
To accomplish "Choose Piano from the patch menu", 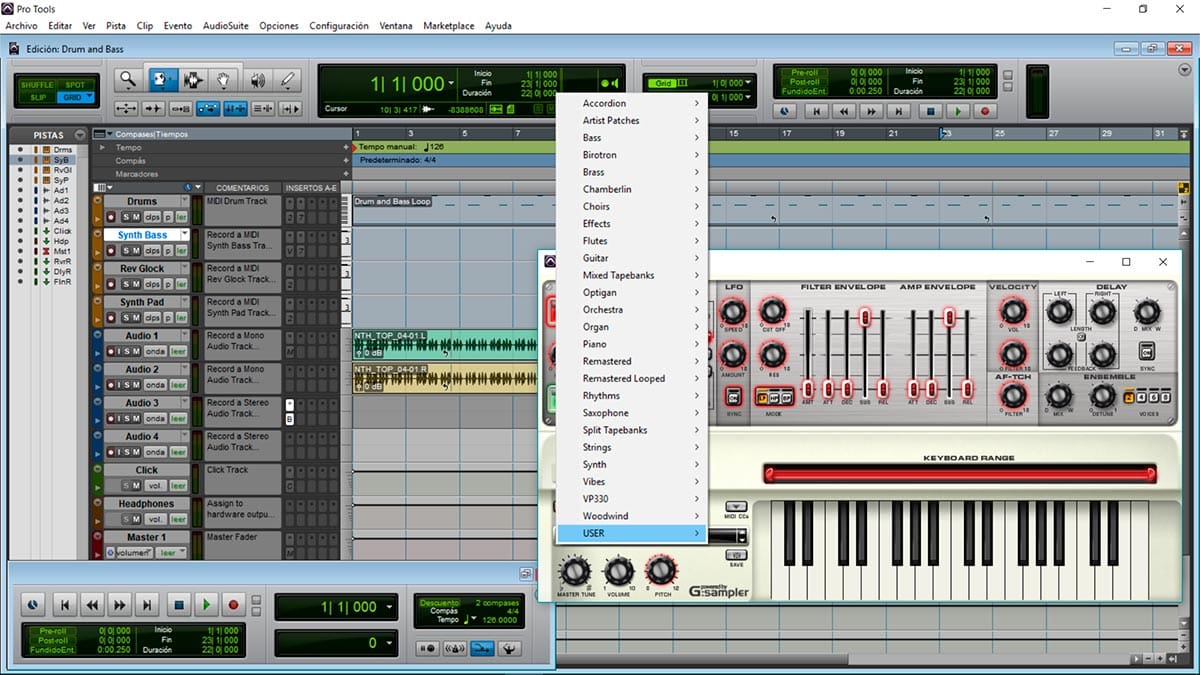I will 633,344.
